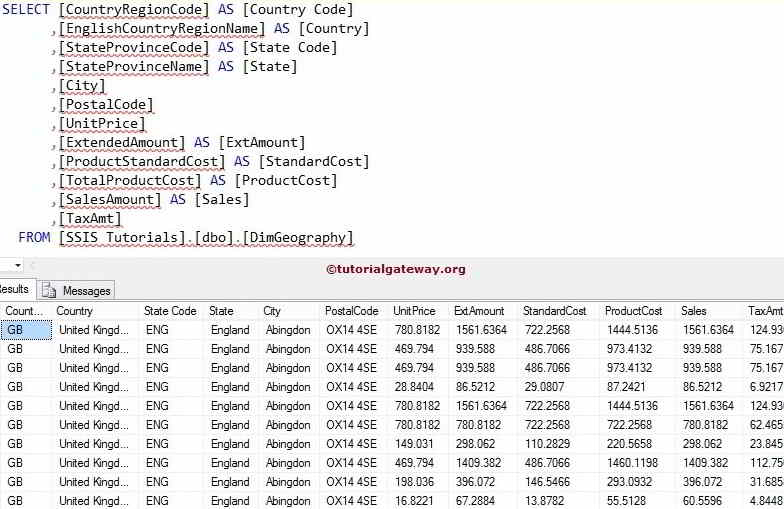This screenshot has height=509, width=784.
Task: Place cursor on [StateProvinceCode] in query
Action: [134, 48]
